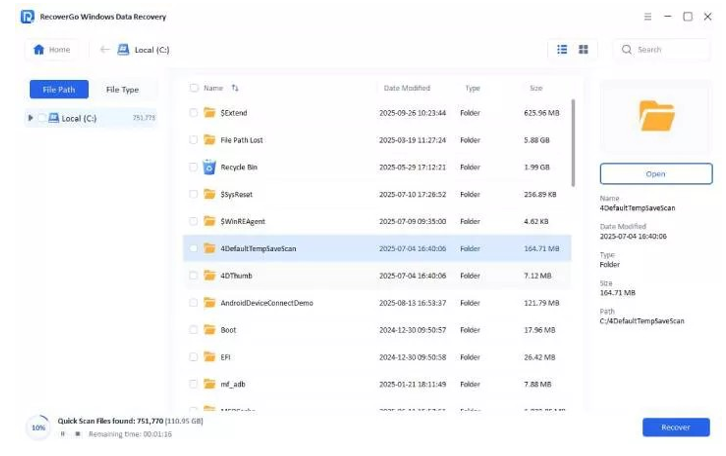Viewport: 726px width, 456px height.
Task: Click the RecoverGo app logo icon
Action: [27, 17]
